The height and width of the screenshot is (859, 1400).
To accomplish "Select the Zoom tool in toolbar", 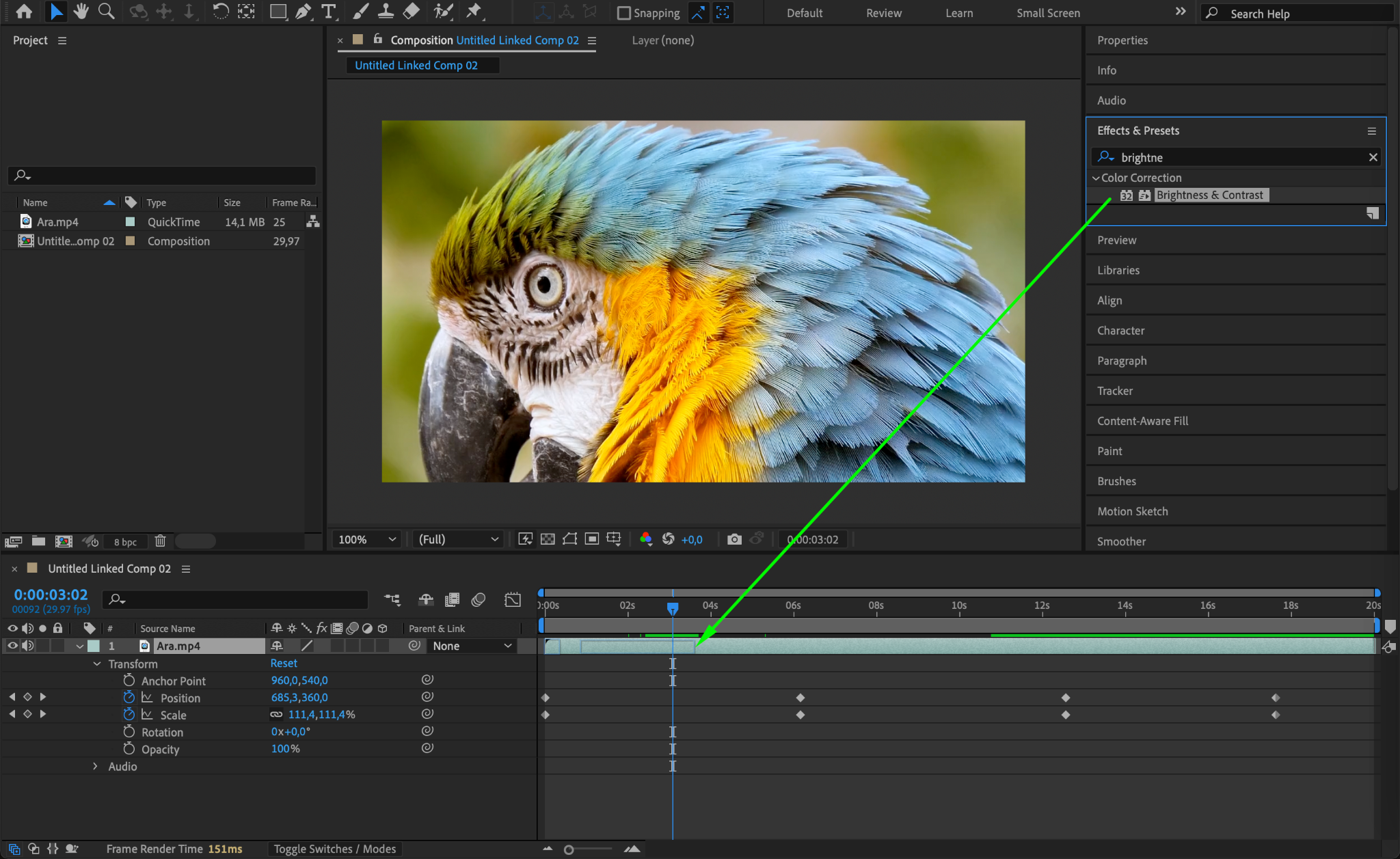I will point(106,11).
